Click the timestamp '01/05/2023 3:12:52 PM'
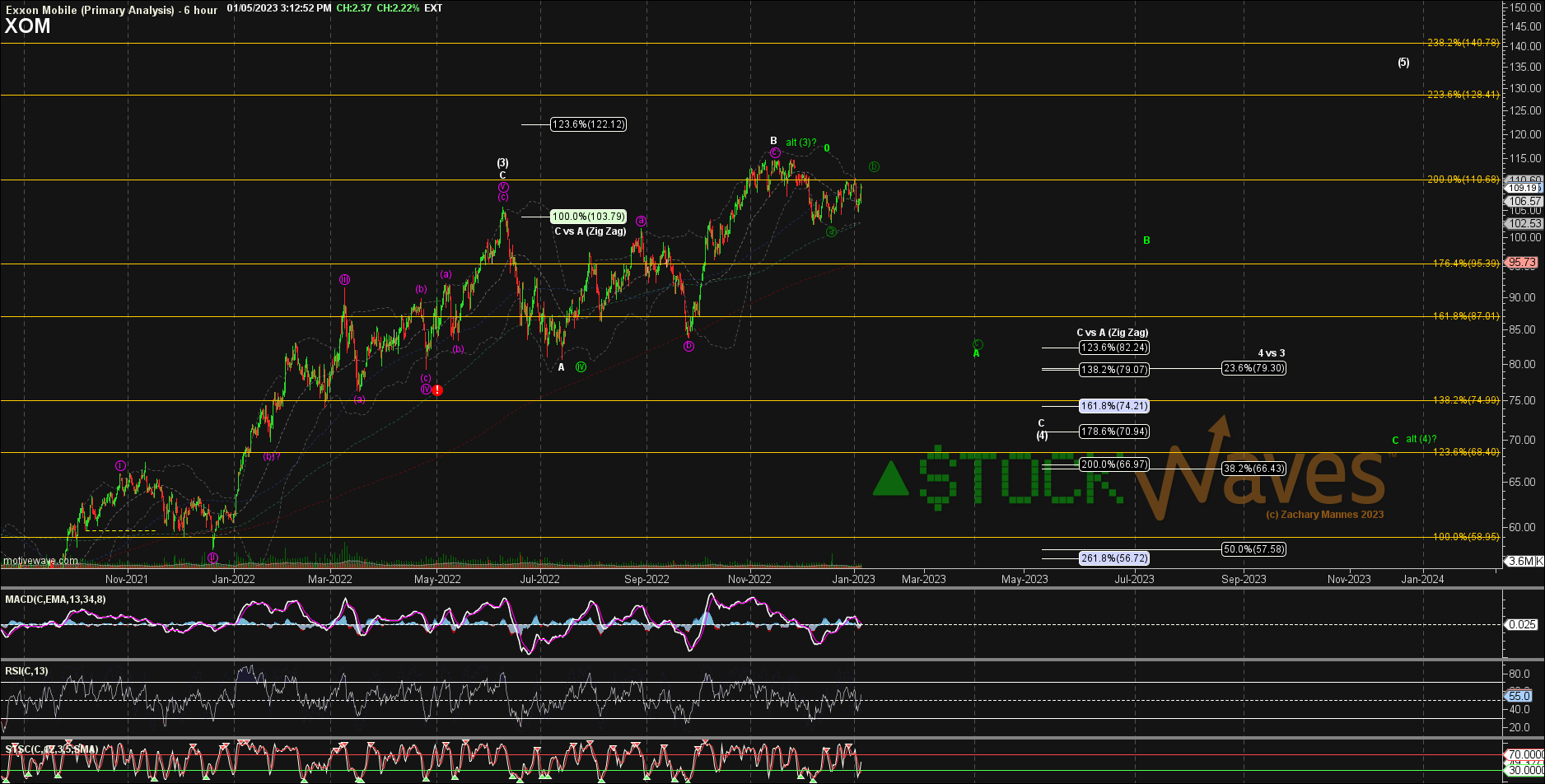 (x=279, y=8)
